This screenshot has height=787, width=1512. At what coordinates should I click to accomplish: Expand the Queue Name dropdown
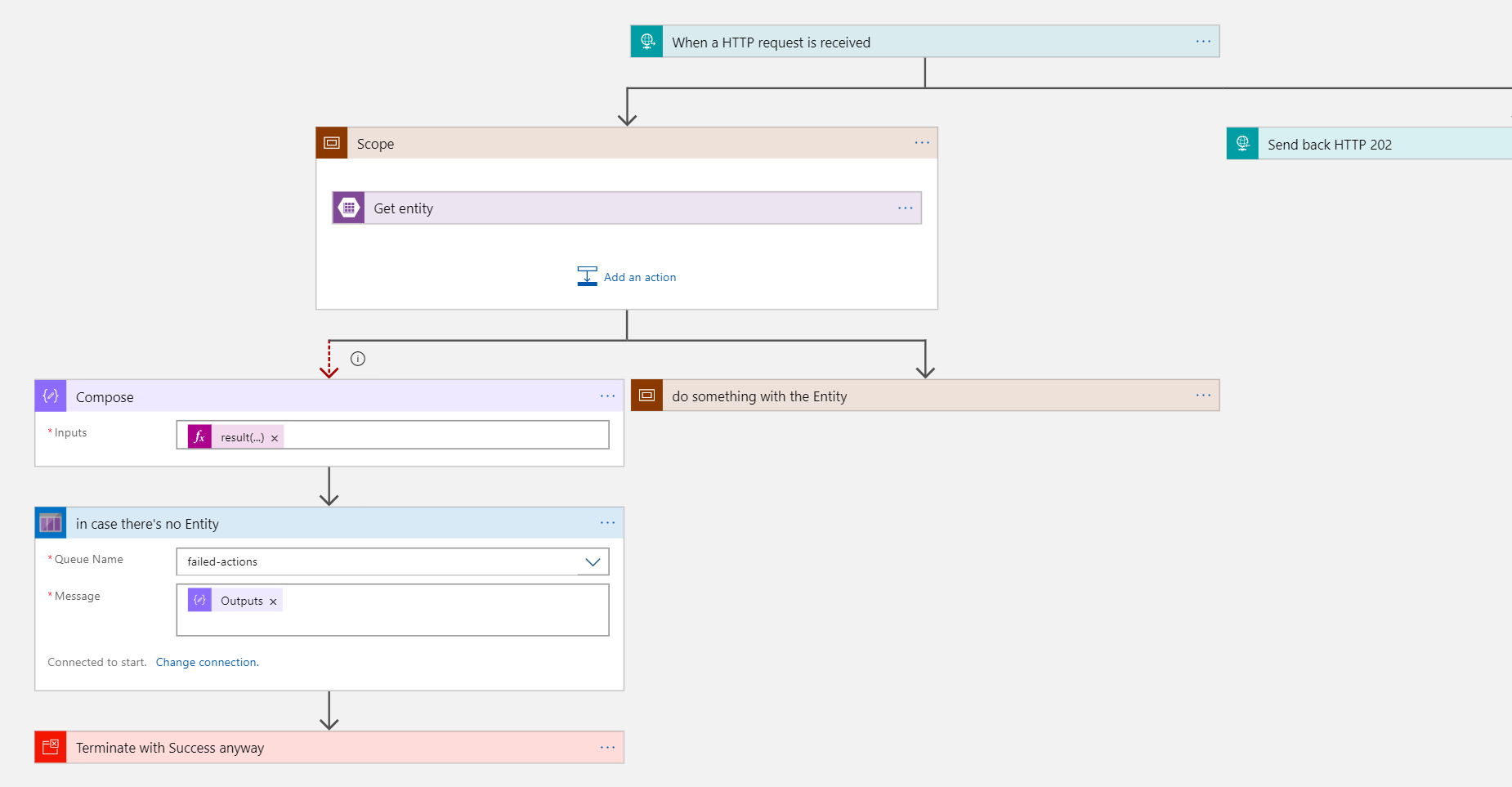[x=593, y=562]
